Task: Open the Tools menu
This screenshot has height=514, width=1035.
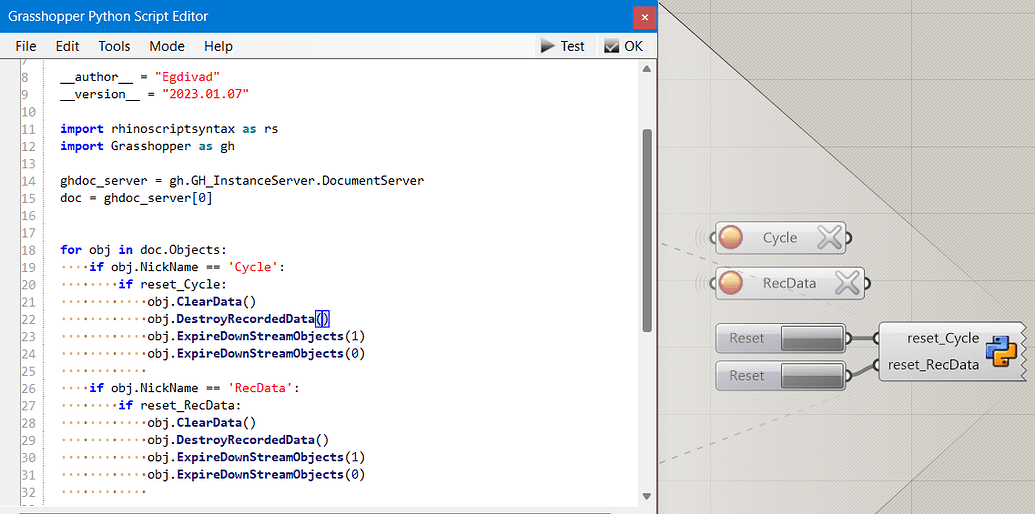Action: coord(114,46)
